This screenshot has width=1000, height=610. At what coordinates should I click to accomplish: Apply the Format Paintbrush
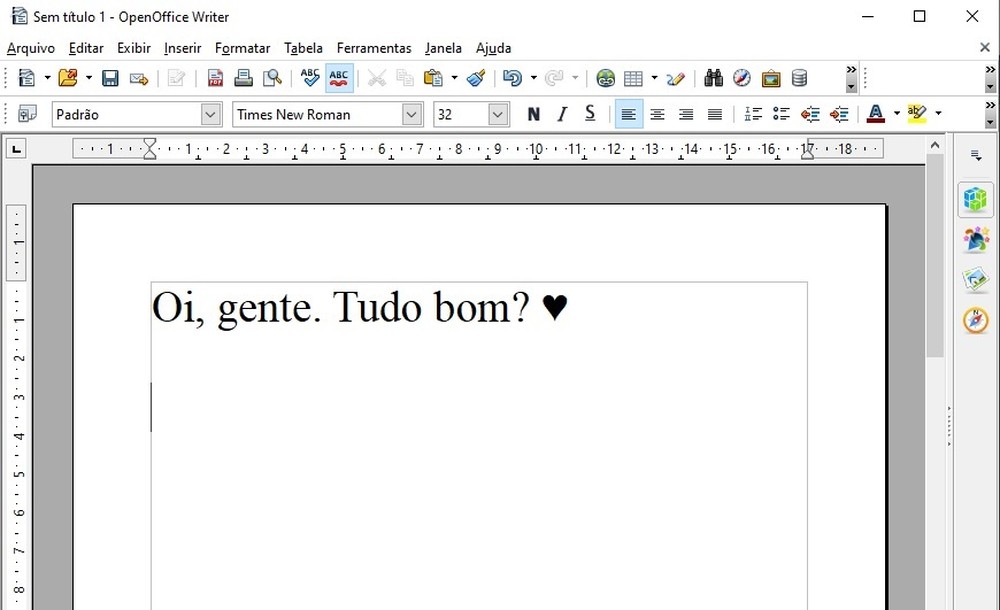475,77
